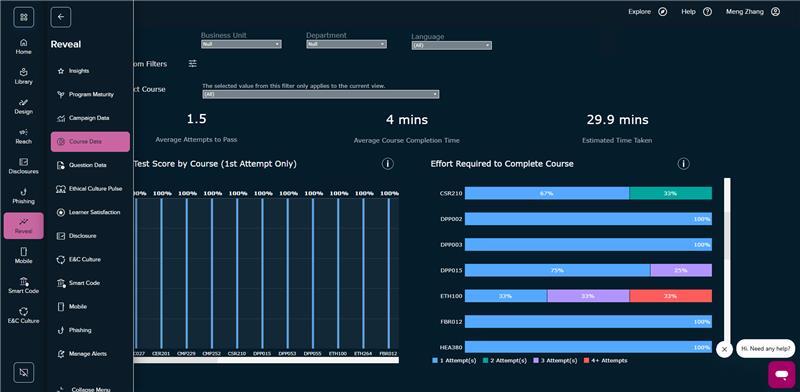The image size is (800, 392).
Task: Dismiss the 'Need any help?' bubble
Action: (x=724, y=349)
